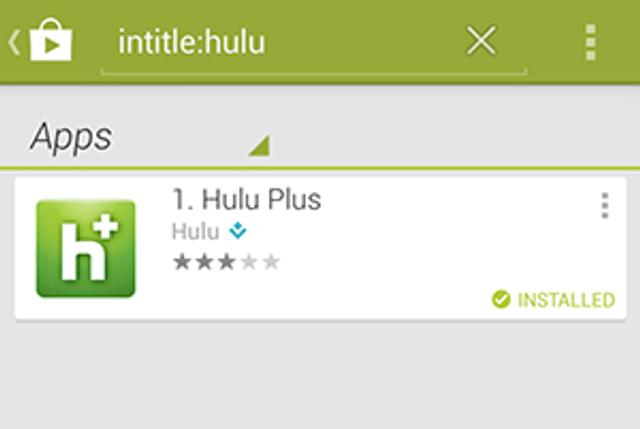The width and height of the screenshot is (640, 429).
Task: Expand the Apps category dropdown
Action: point(149,137)
